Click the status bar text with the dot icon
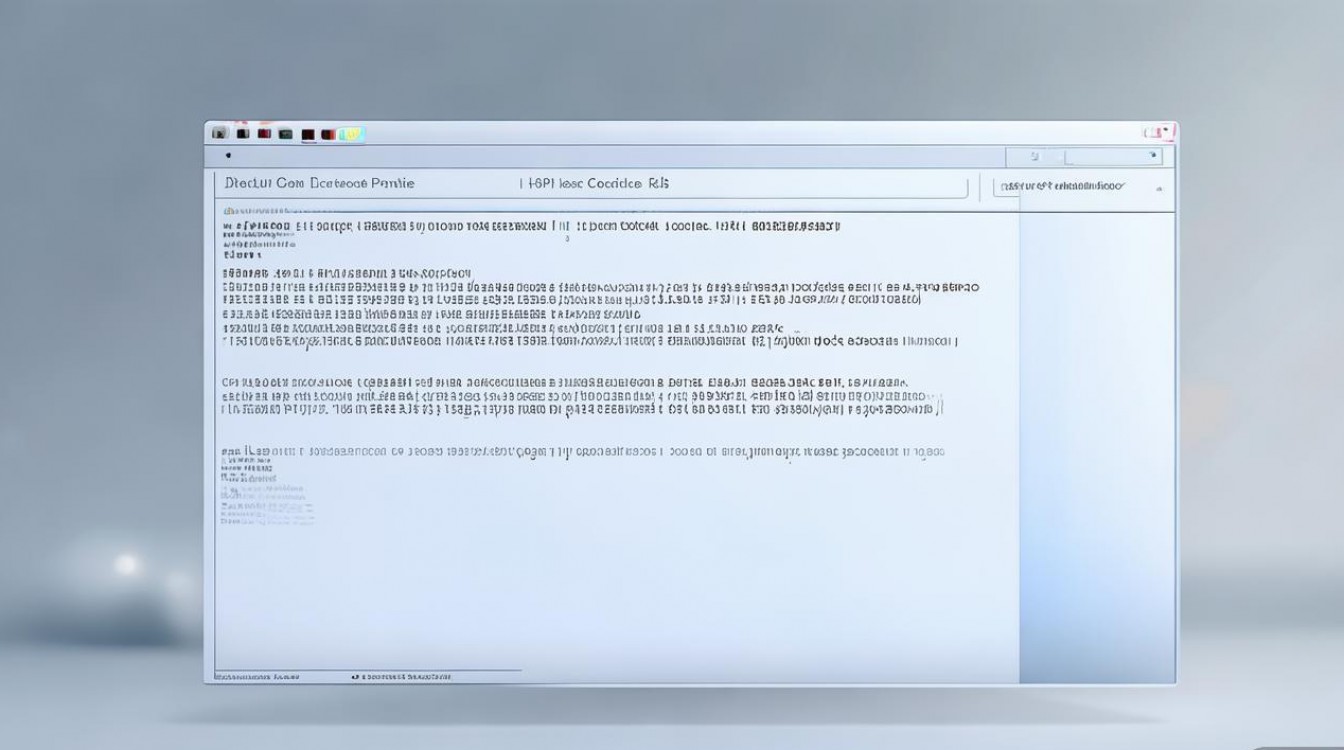This screenshot has height=750, width=1344. tap(402, 677)
